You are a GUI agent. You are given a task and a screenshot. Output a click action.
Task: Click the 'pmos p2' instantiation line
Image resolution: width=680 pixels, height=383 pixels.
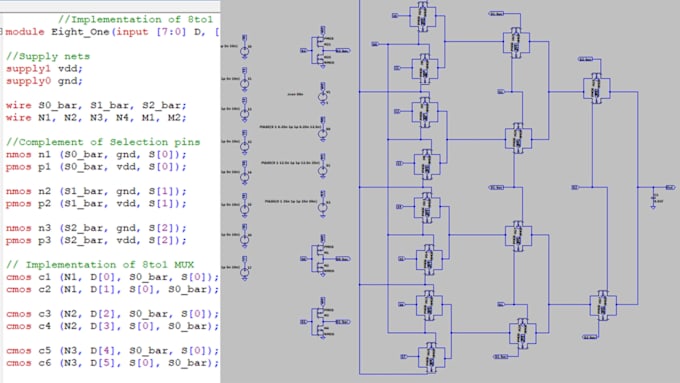click(x=96, y=203)
